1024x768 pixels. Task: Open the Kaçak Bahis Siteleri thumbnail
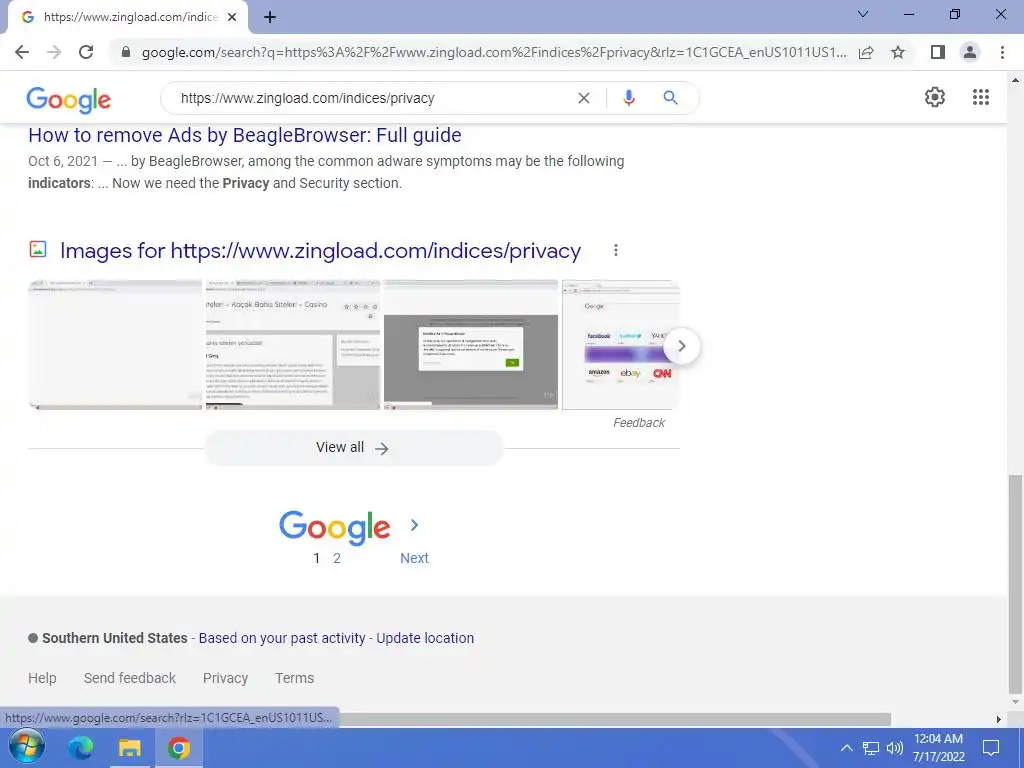click(x=293, y=345)
